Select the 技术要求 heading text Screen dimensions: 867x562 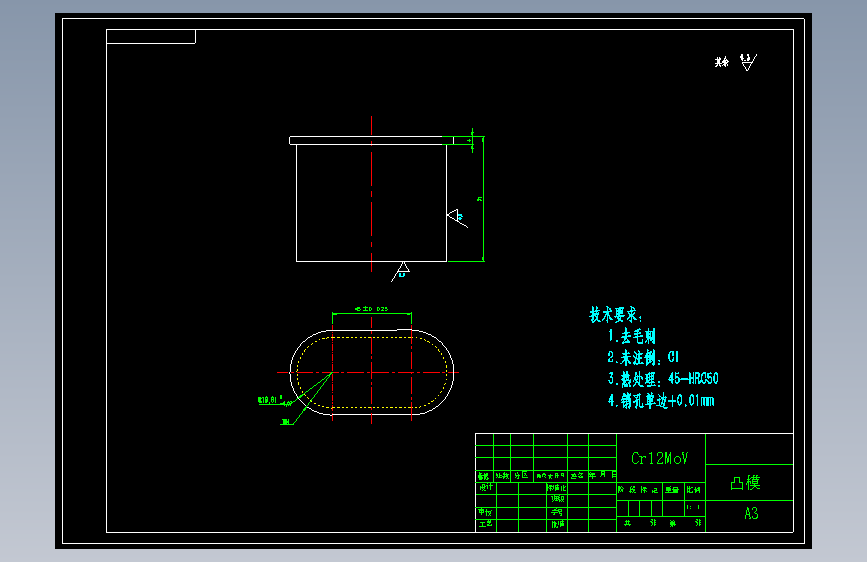click(x=615, y=315)
